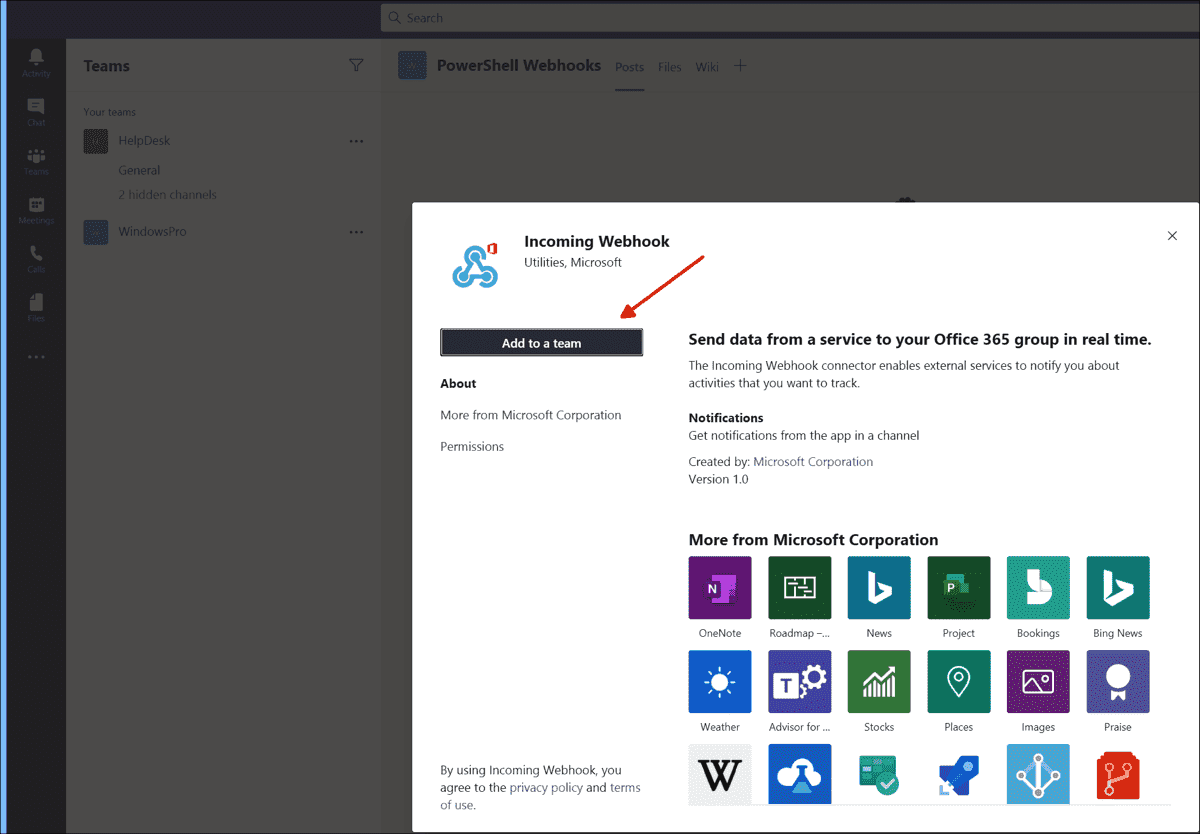
Task: Select Teams in the left sidebar
Action: 36,160
